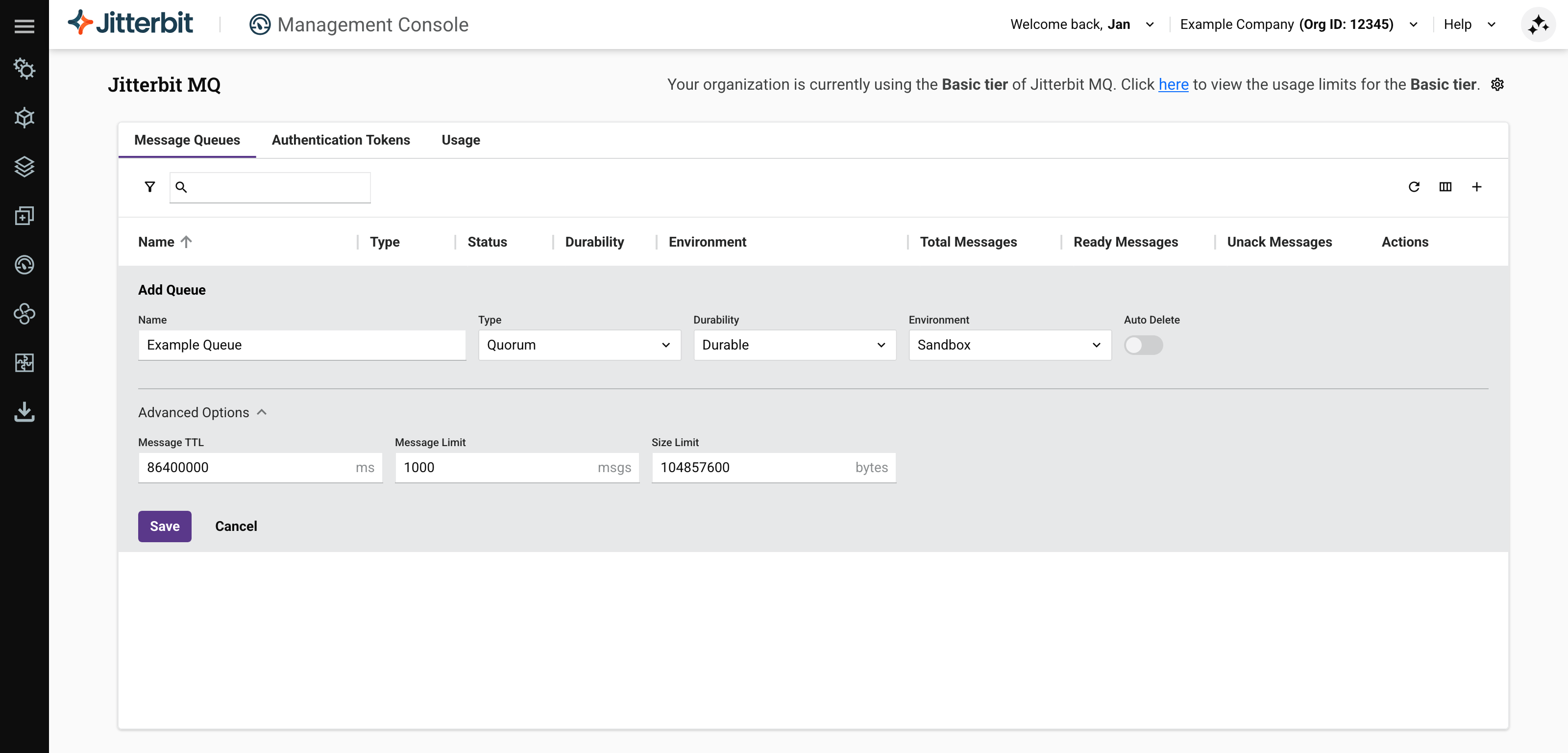Click the Jitterbit MQ settings gear icon

(1497, 85)
